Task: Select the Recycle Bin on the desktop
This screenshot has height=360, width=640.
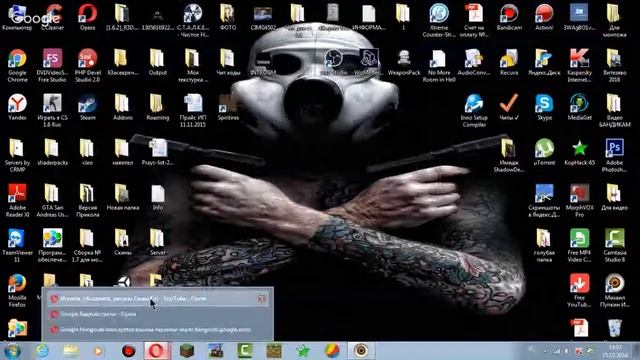Action: pyautogui.click(x=614, y=328)
